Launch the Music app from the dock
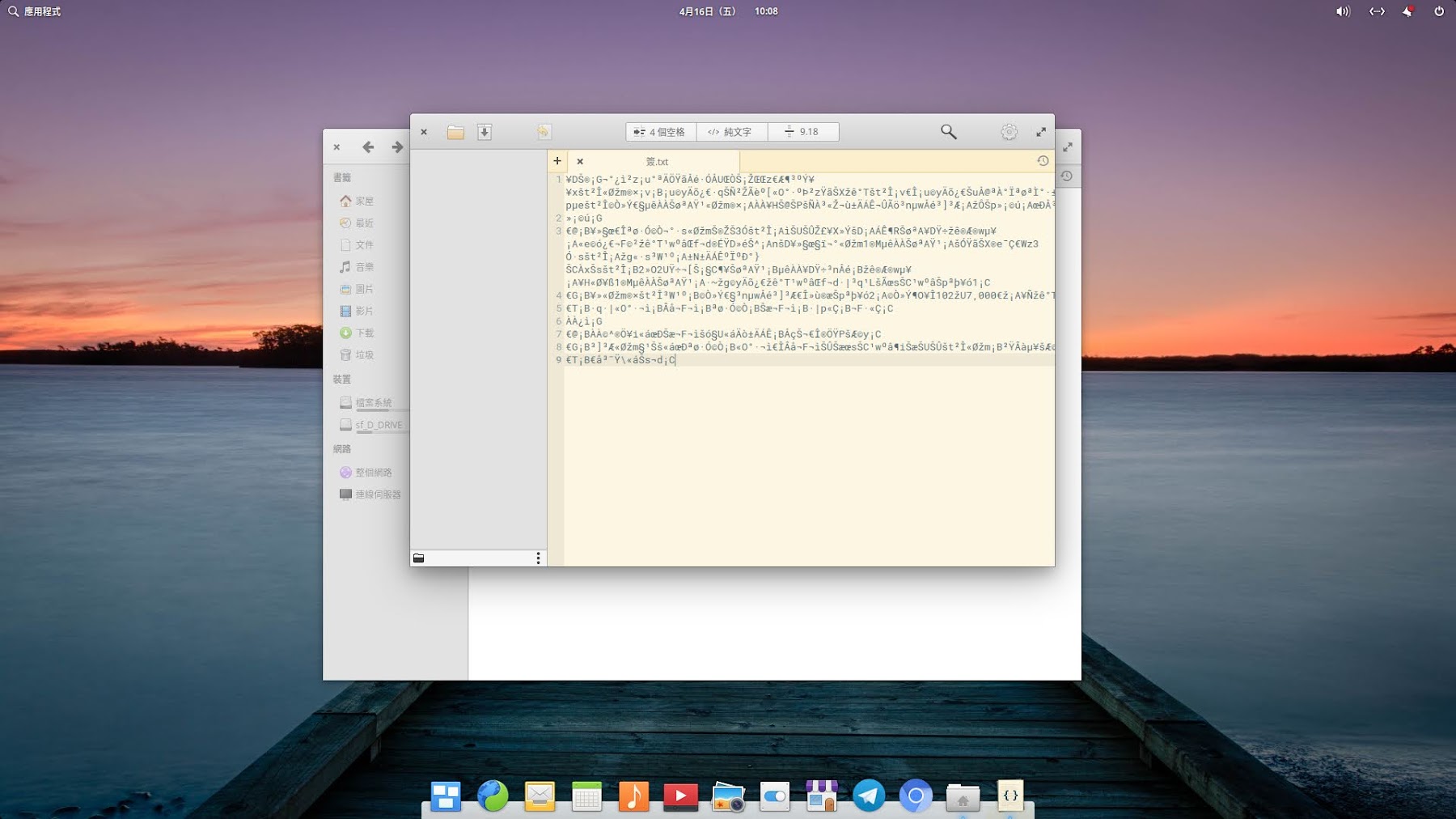Viewport: 1456px width, 819px height. click(633, 796)
